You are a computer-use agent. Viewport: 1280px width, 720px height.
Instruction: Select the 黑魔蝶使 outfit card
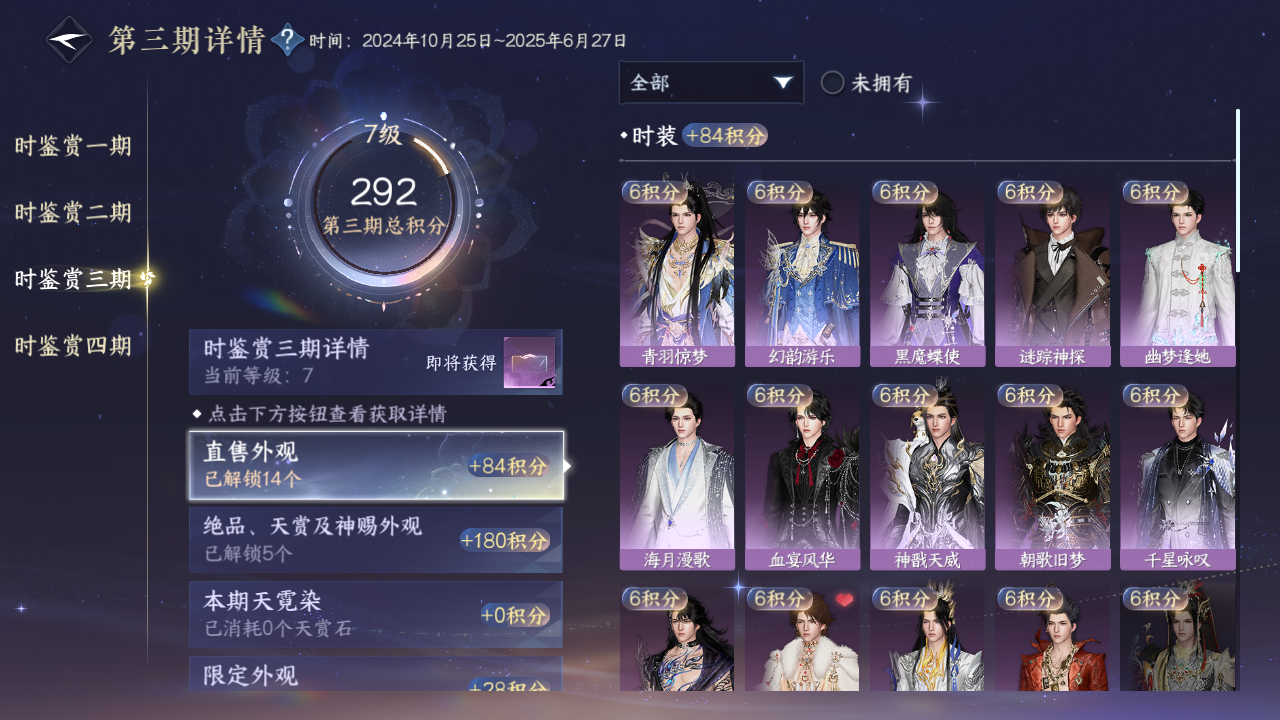[927, 273]
